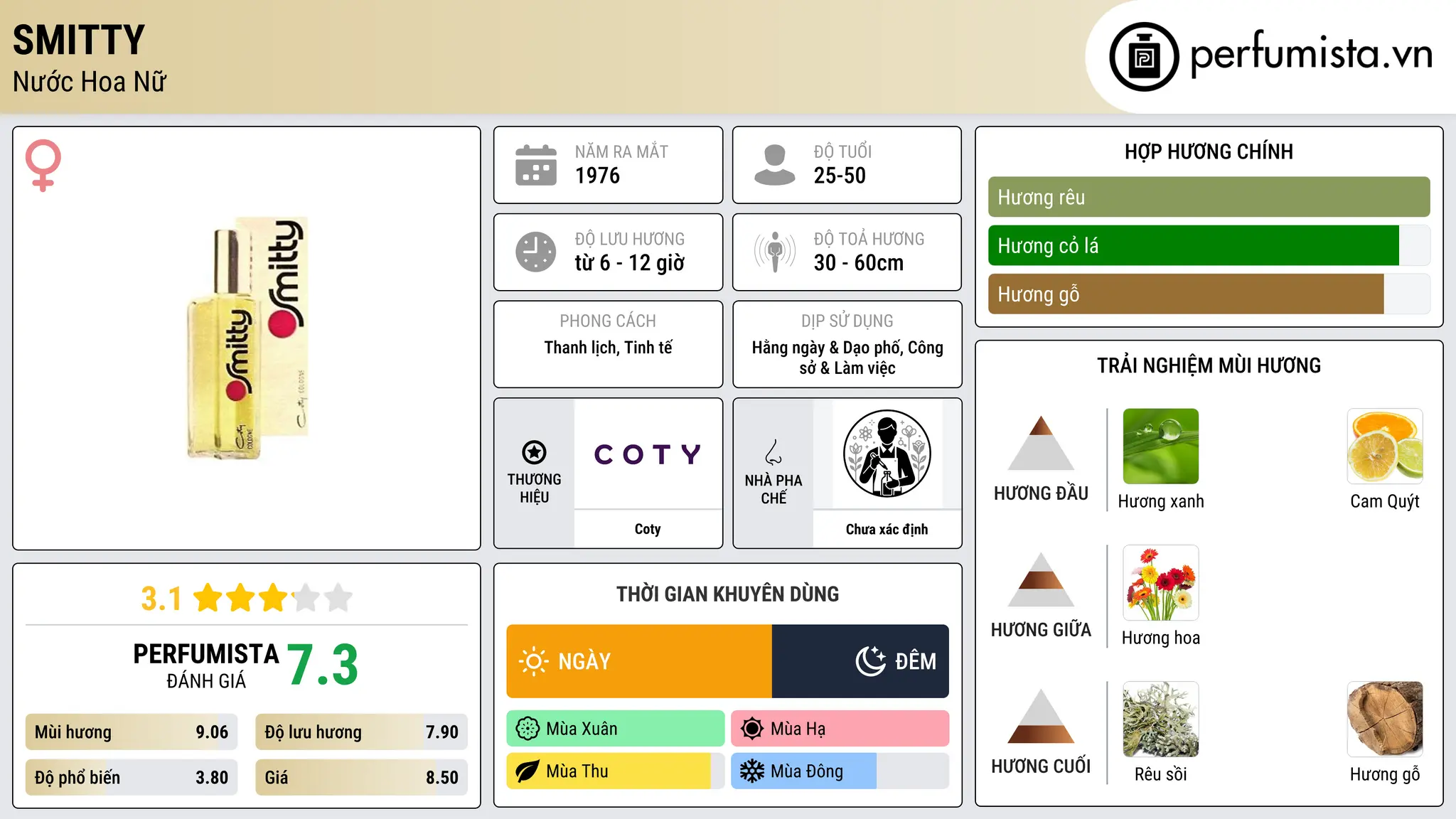Click the Chưa xác định perfumer label
The height and width of the screenshot is (819, 1456).
click(x=887, y=529)
